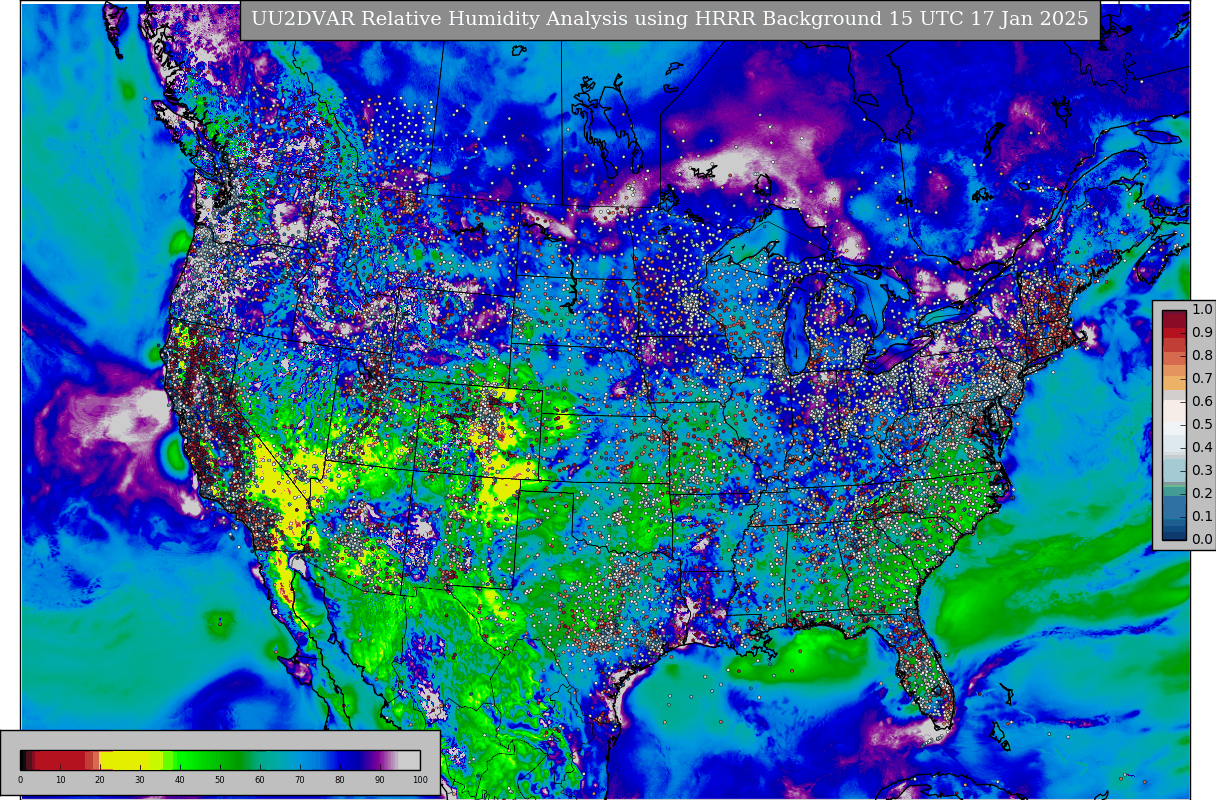This screenshot has width=1216, height=800.
Task: Select the purple segment of the humidity colorbar
Action: click(377, 760)
